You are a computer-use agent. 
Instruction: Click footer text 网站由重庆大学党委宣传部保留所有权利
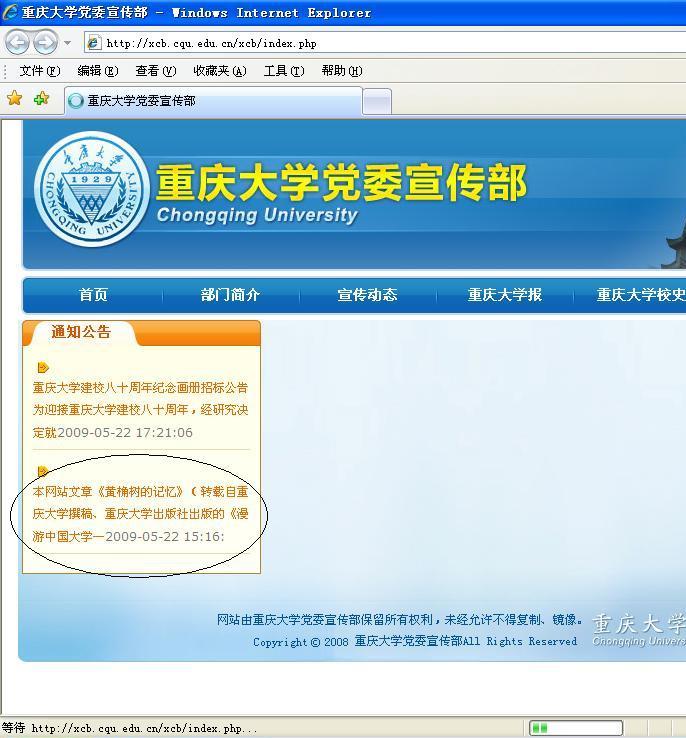(x=325, y=619)
